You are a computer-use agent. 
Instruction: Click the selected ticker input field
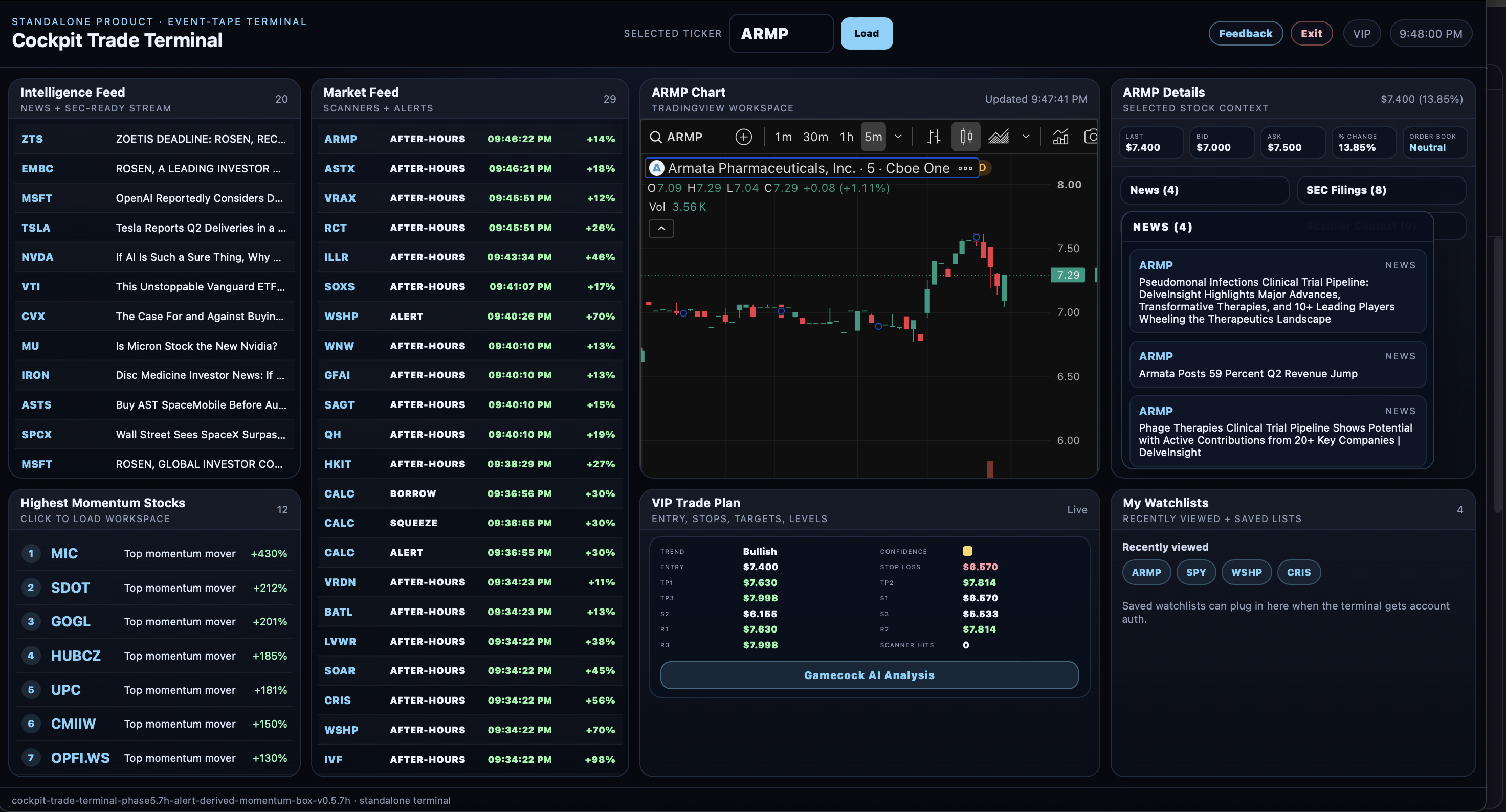[x=781, y=33]
